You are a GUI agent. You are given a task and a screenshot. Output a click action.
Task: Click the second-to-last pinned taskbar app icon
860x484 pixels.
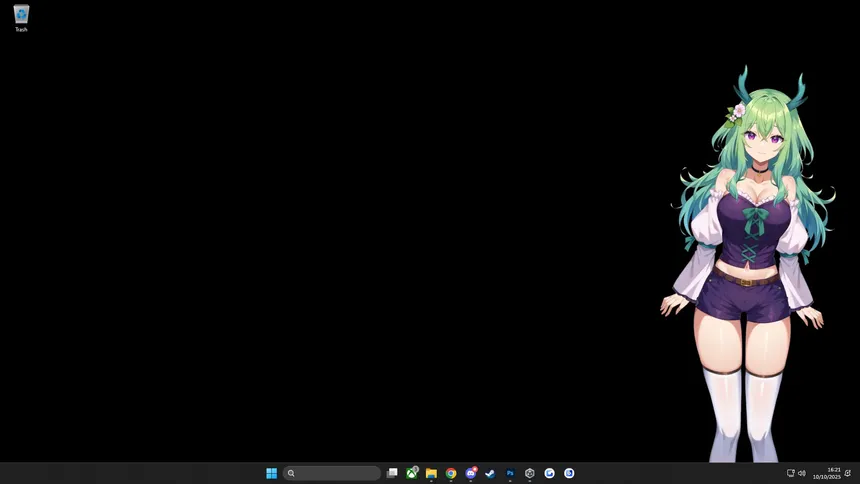549,473
